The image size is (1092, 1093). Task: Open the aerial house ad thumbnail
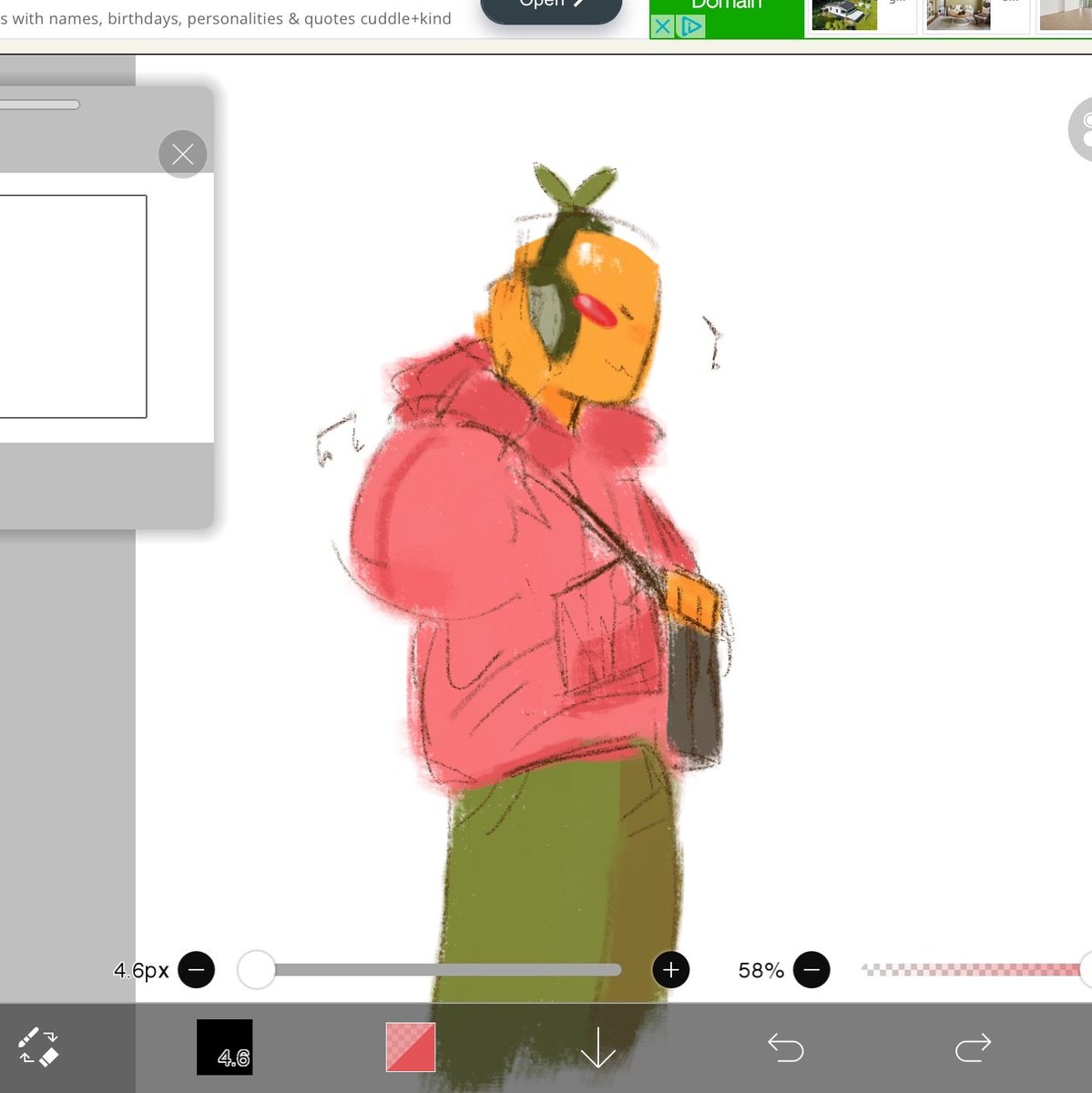[843, 15]
